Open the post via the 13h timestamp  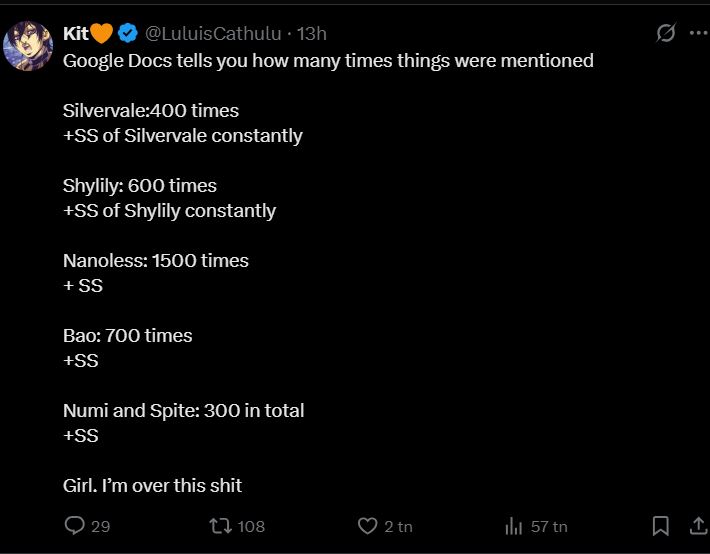tap(312, 33)
